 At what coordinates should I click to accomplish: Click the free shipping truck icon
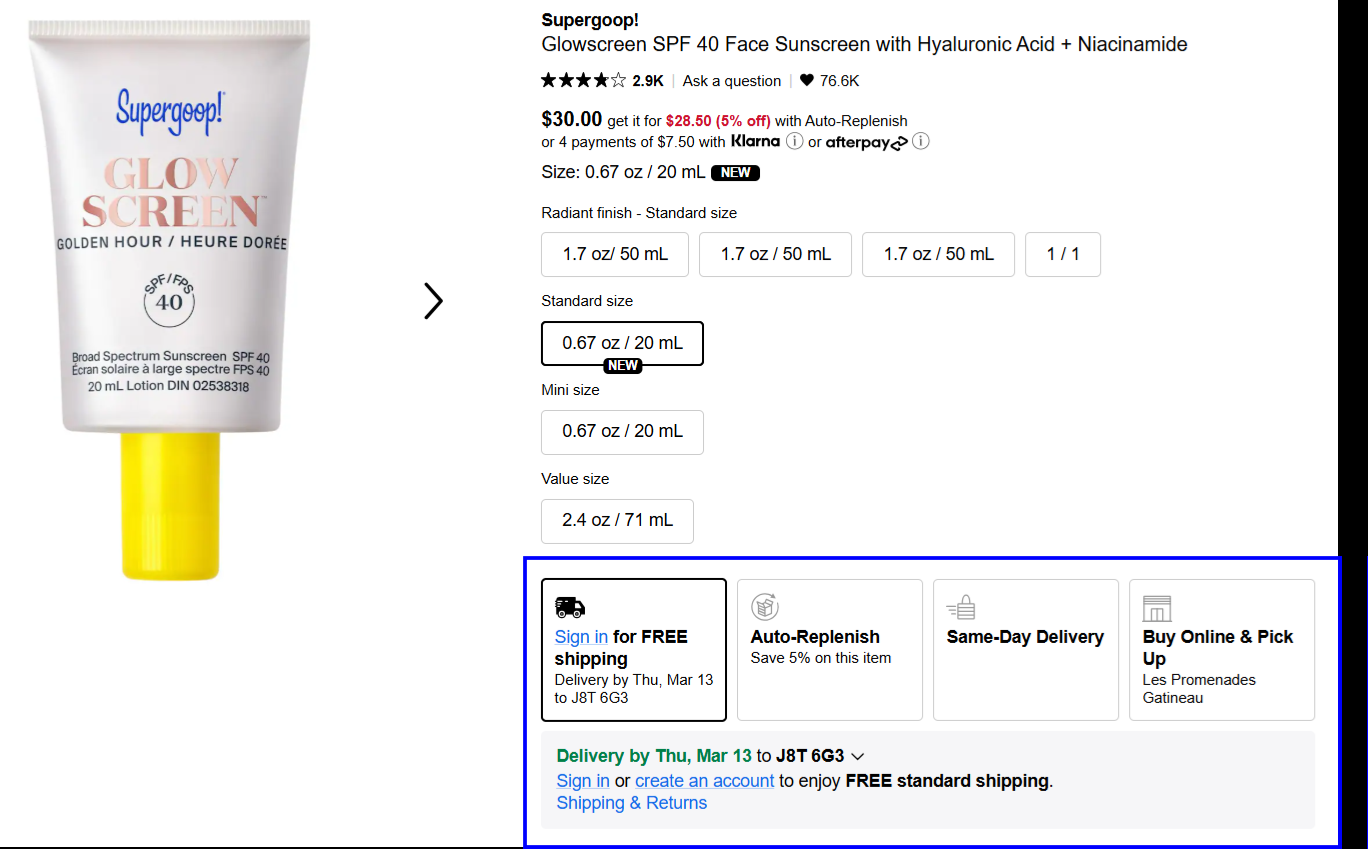tap(569, 607)
